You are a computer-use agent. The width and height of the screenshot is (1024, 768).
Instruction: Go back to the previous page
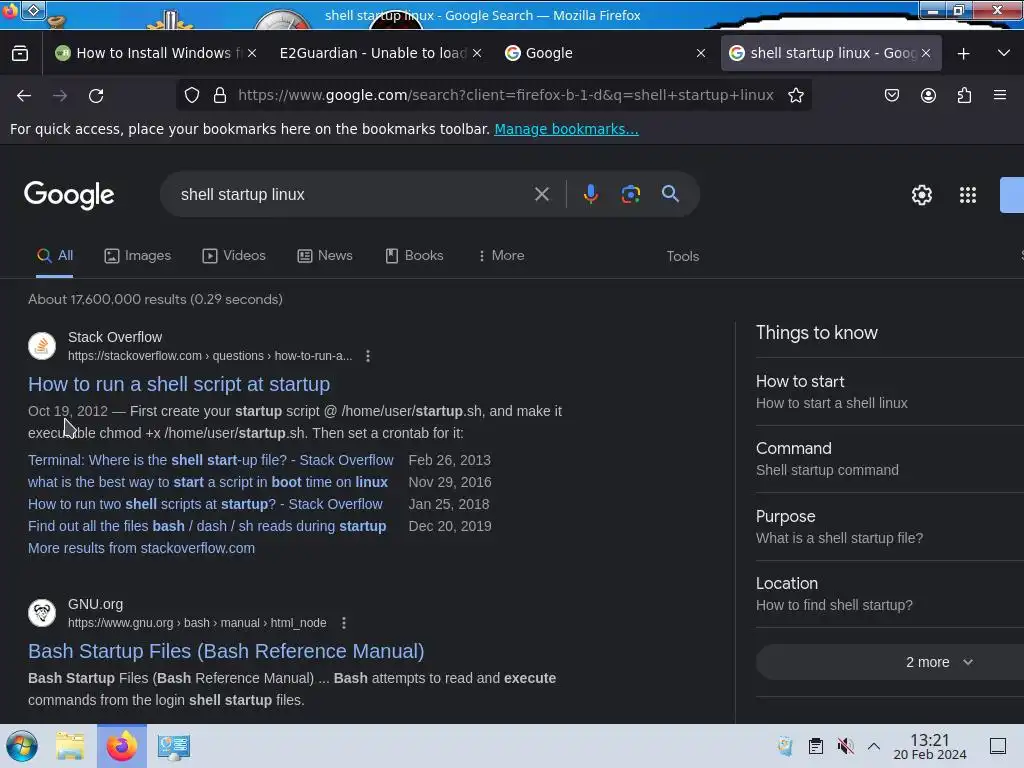[24, 95]
